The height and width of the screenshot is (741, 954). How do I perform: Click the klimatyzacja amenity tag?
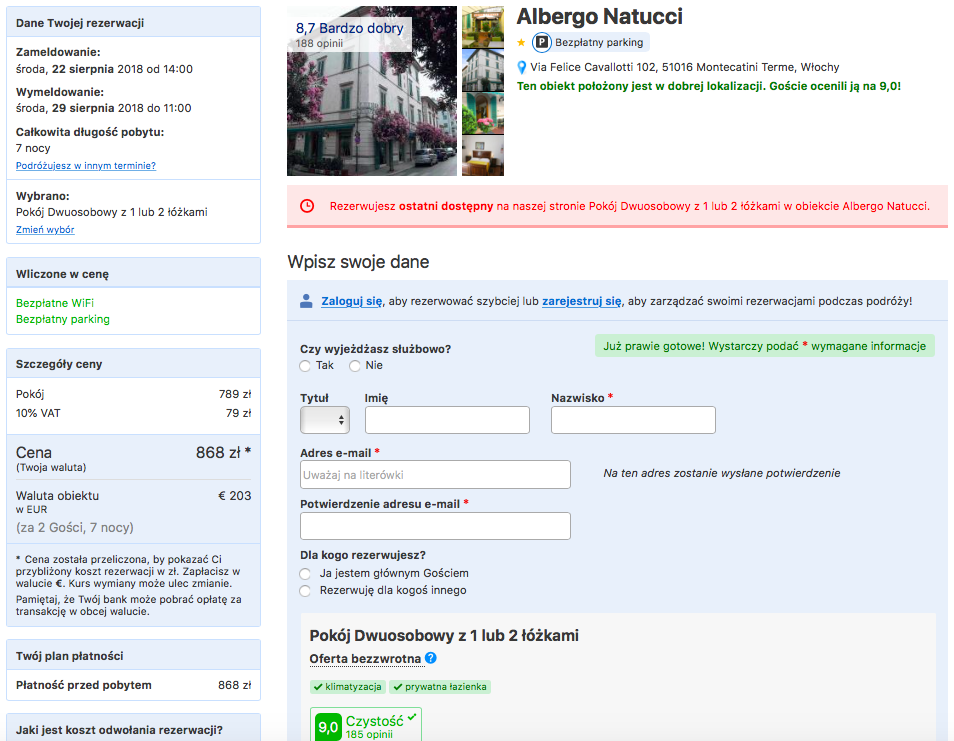(x=347, y=687)
